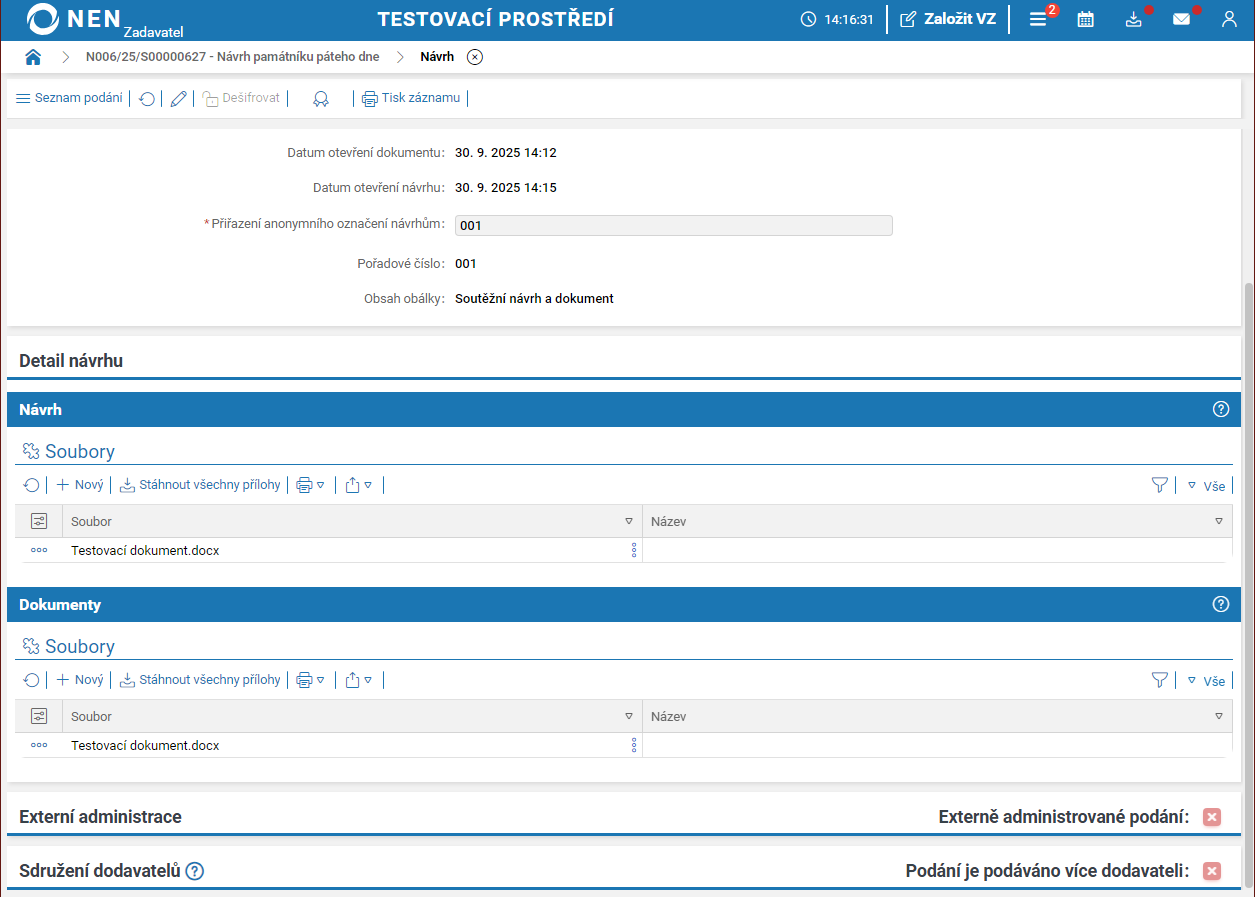
Task: Toggle Externě administrované podání checkbox
Action: [x=1212, y=817]
